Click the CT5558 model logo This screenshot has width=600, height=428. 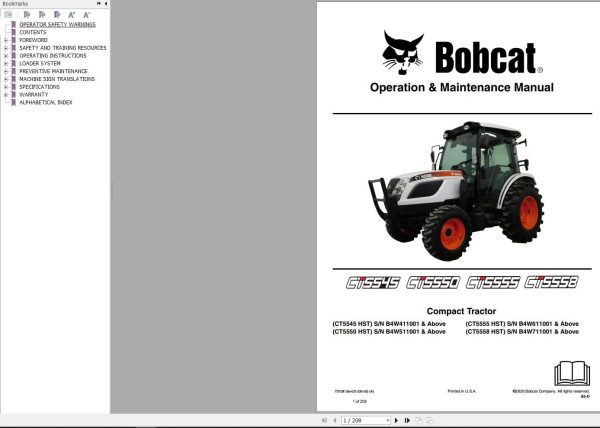(x=551, y=282)
